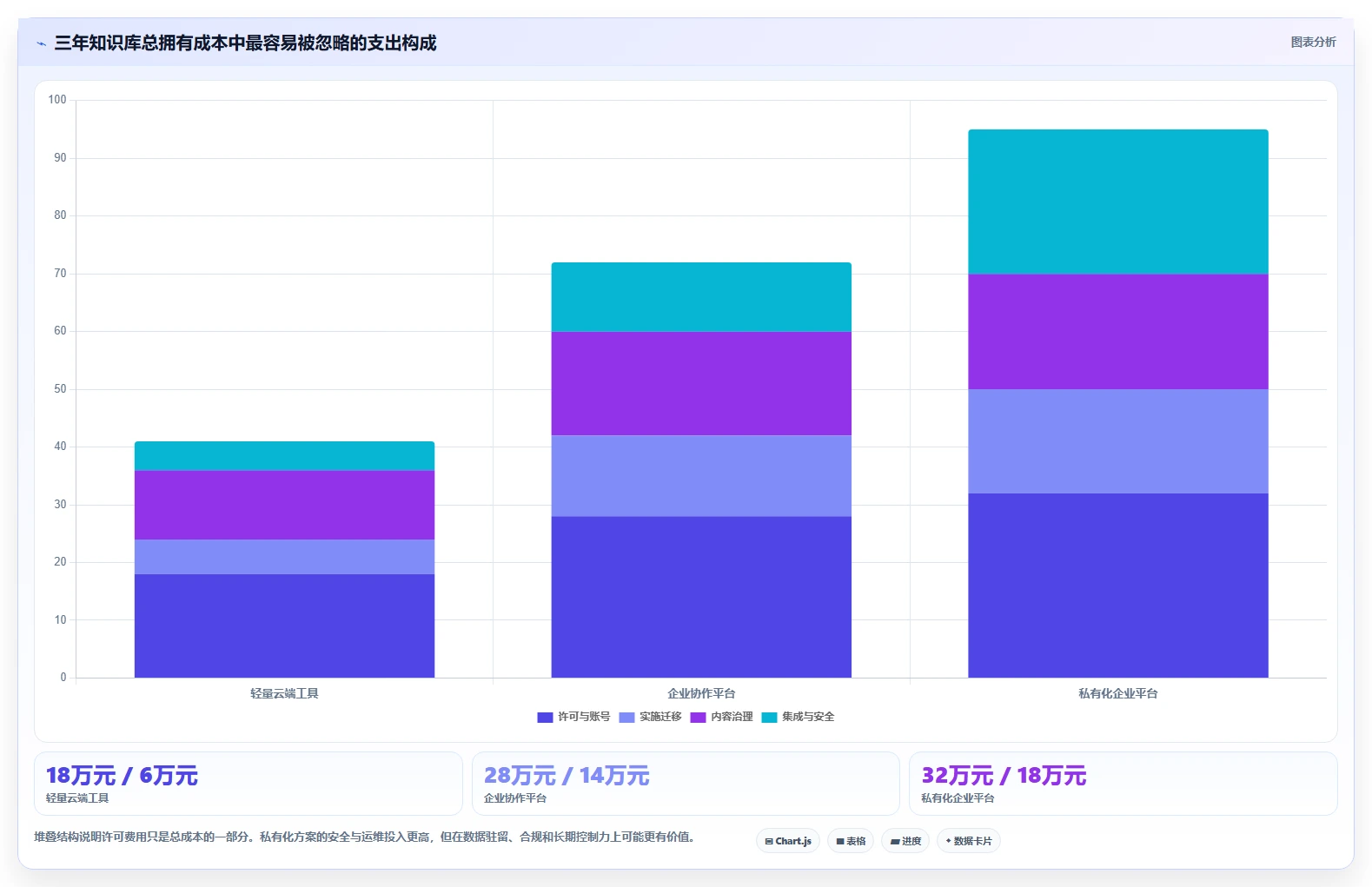
Task: Click the blue icon beside the chart title
Action: coord(41,43)
